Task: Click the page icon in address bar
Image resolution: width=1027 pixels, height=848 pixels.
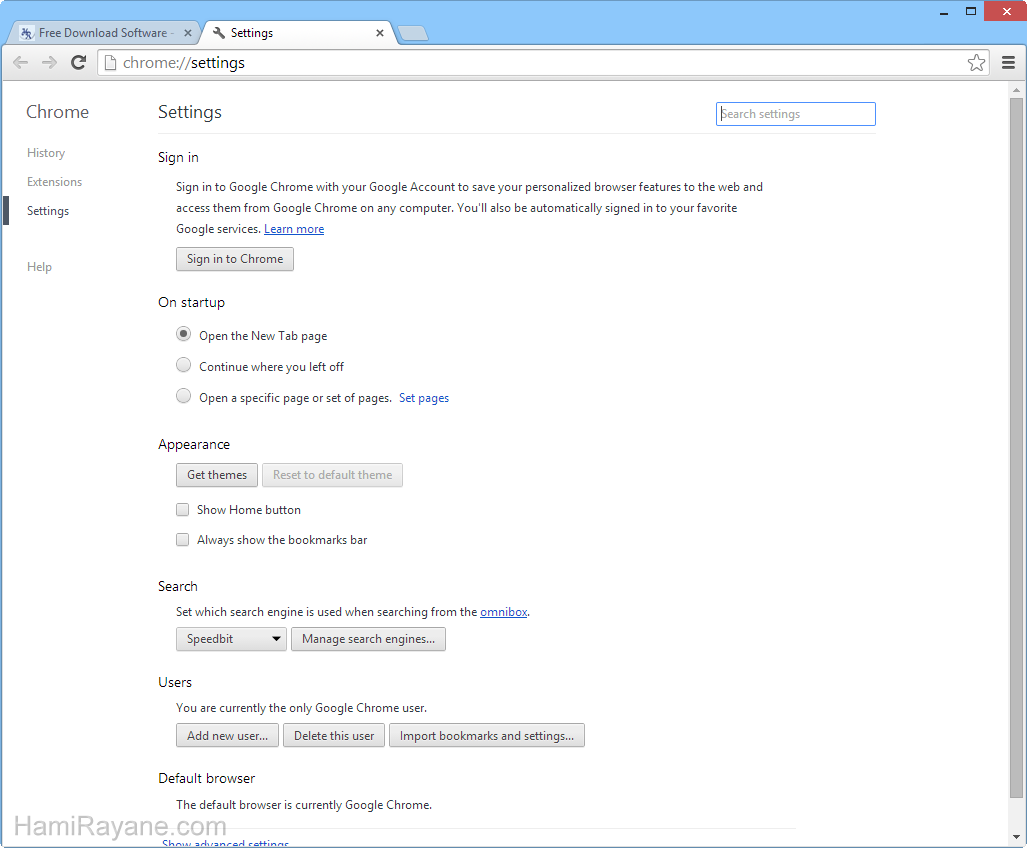Action: pyautogui.click(x=111, y=63)
